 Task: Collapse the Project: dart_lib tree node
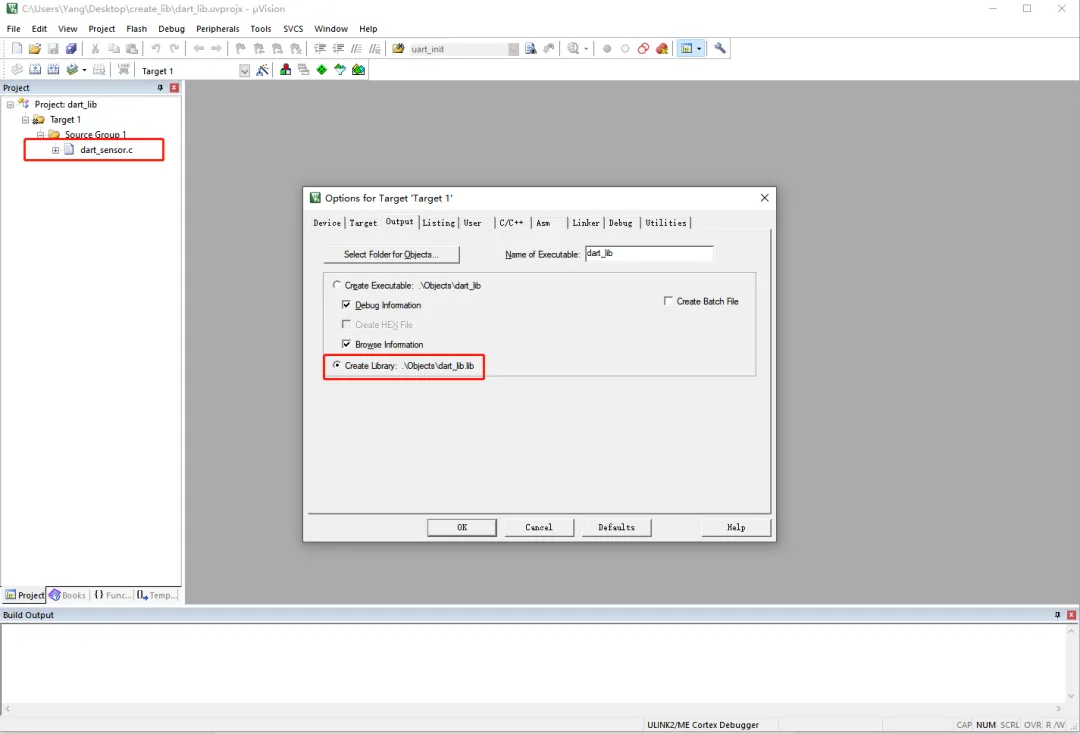(10, 105)
